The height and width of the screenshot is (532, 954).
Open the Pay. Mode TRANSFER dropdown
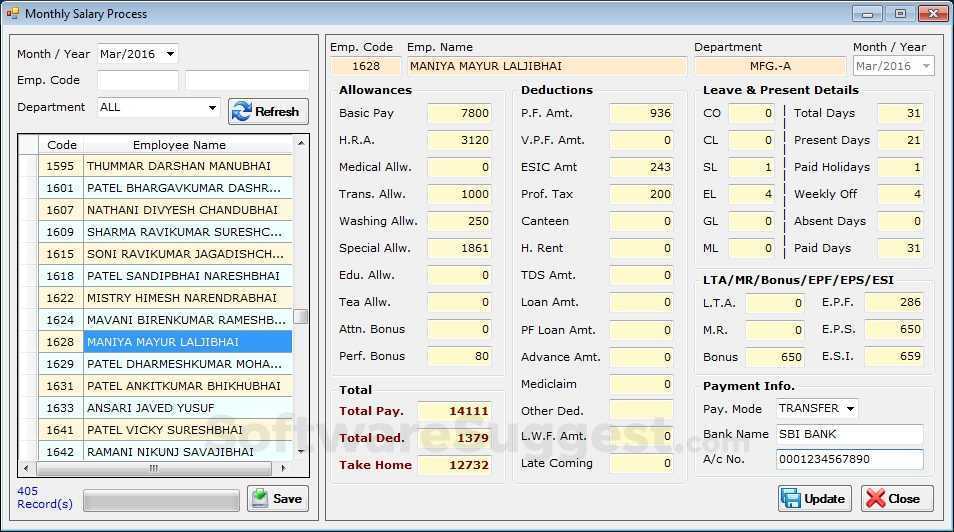click(x=850, y=408)
